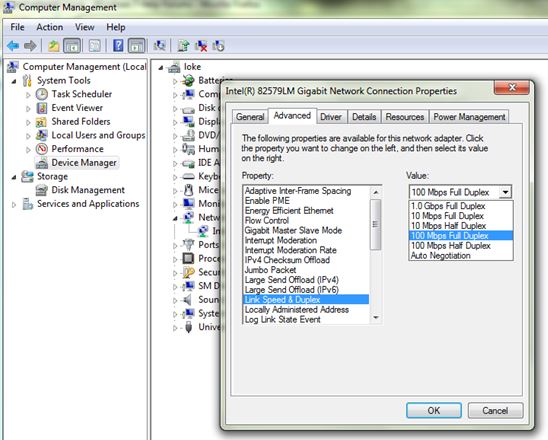The height and width of the screenshot is (440, 548).
Task: Open the Value dropdown arrow
Action: (505, 192)
